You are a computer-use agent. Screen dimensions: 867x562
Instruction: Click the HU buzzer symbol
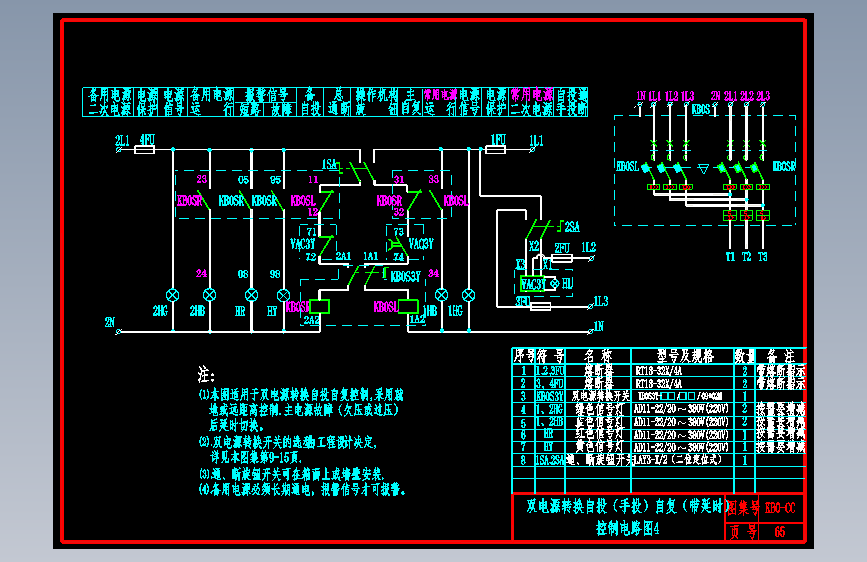(555, 284)
